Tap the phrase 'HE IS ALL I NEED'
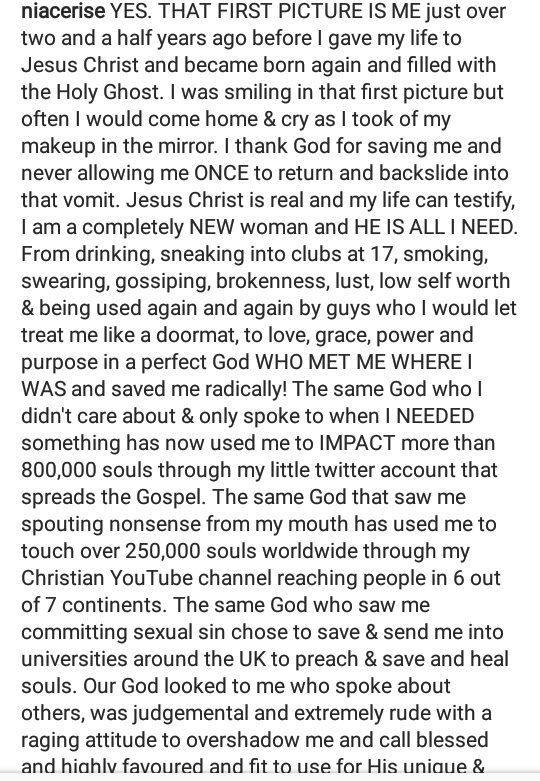Image resolution: width=540 pixels, height=781 pixels. (436, 227)
